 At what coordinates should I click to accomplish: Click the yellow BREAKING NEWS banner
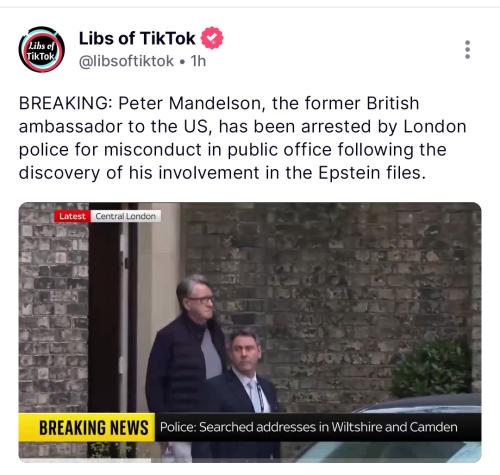(x=87, y=427)
